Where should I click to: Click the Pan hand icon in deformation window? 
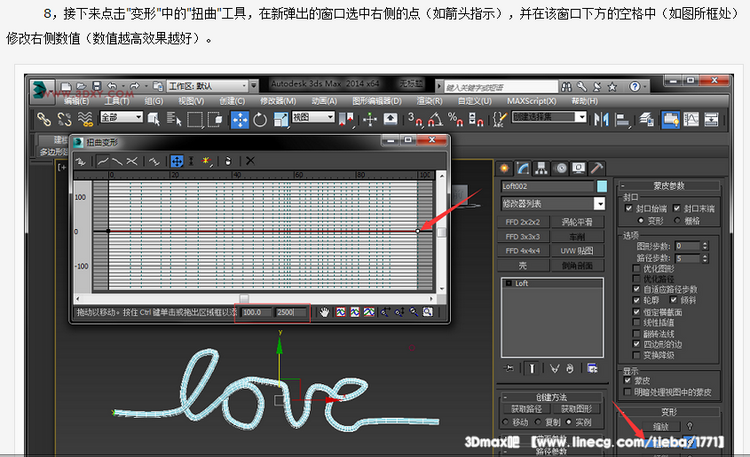click(325, 312)
